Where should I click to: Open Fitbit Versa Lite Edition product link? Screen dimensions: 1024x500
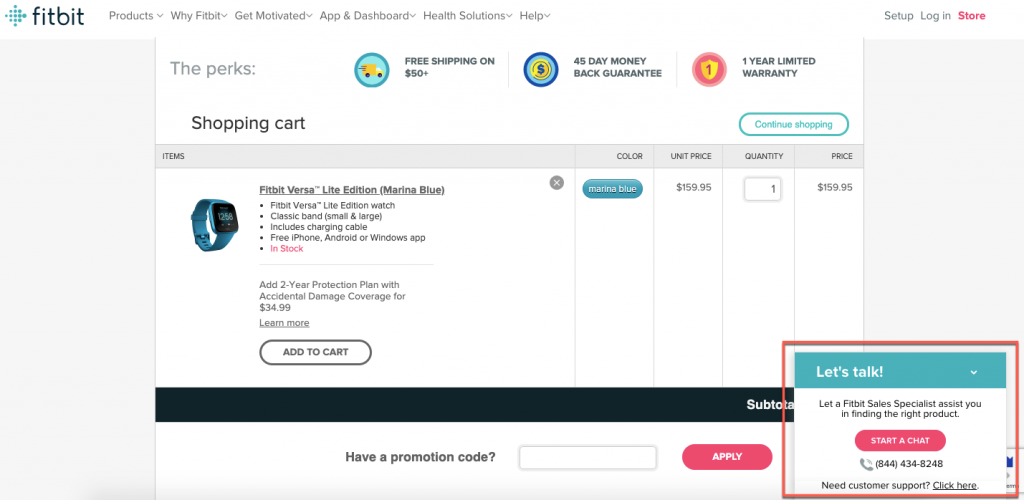(x=352, y=190)
